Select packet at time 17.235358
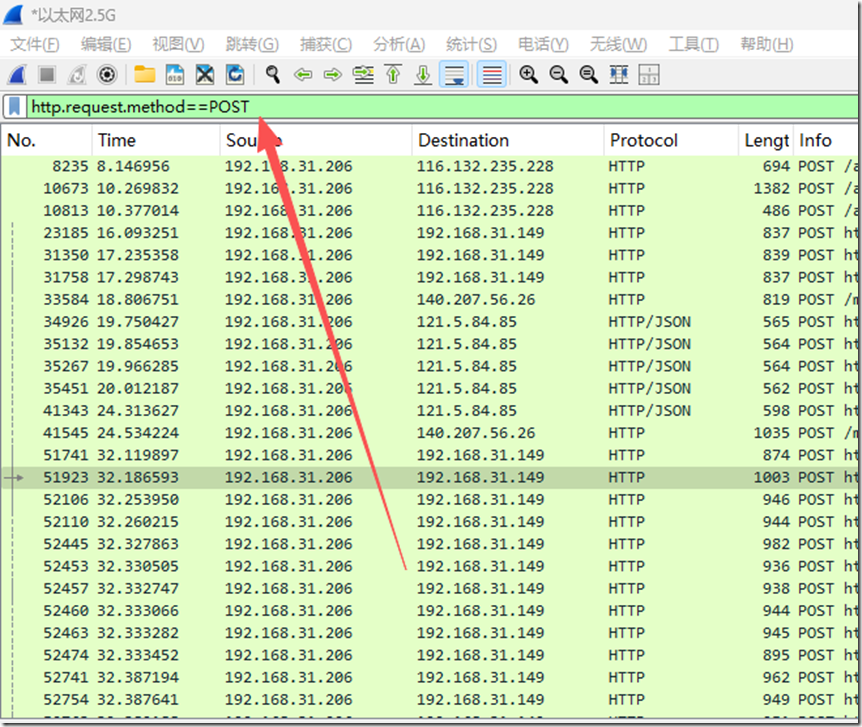This screenshot has width=862, height=727. [429, 255]
